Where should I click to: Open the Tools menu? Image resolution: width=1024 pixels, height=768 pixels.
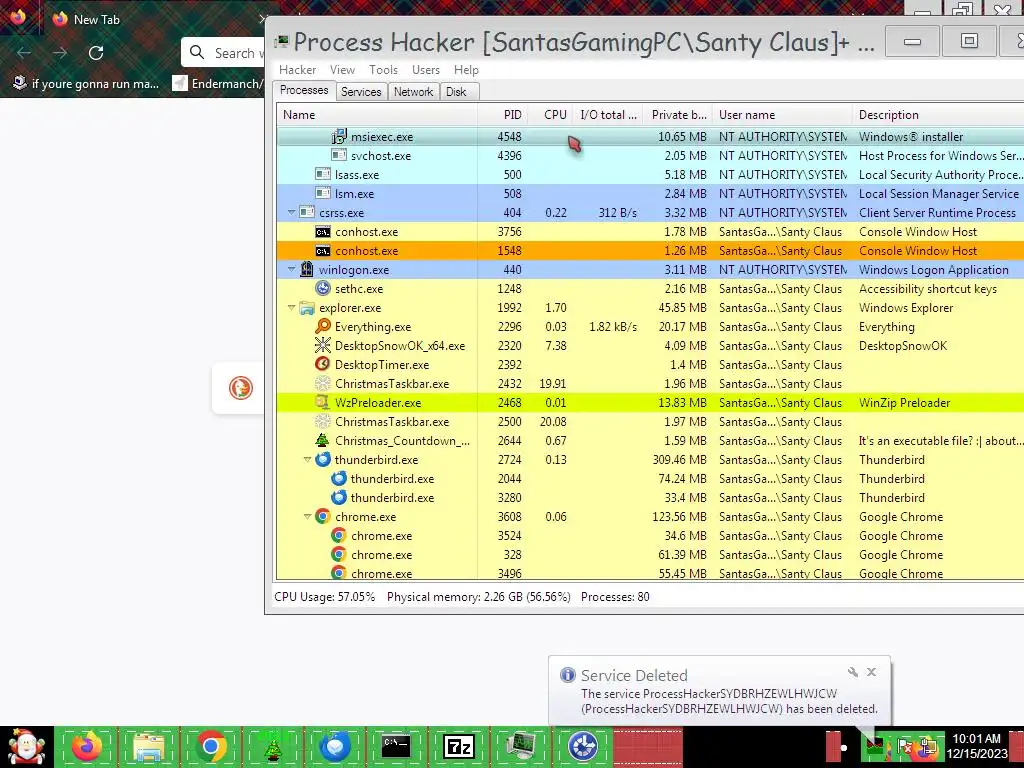point(383,70)
